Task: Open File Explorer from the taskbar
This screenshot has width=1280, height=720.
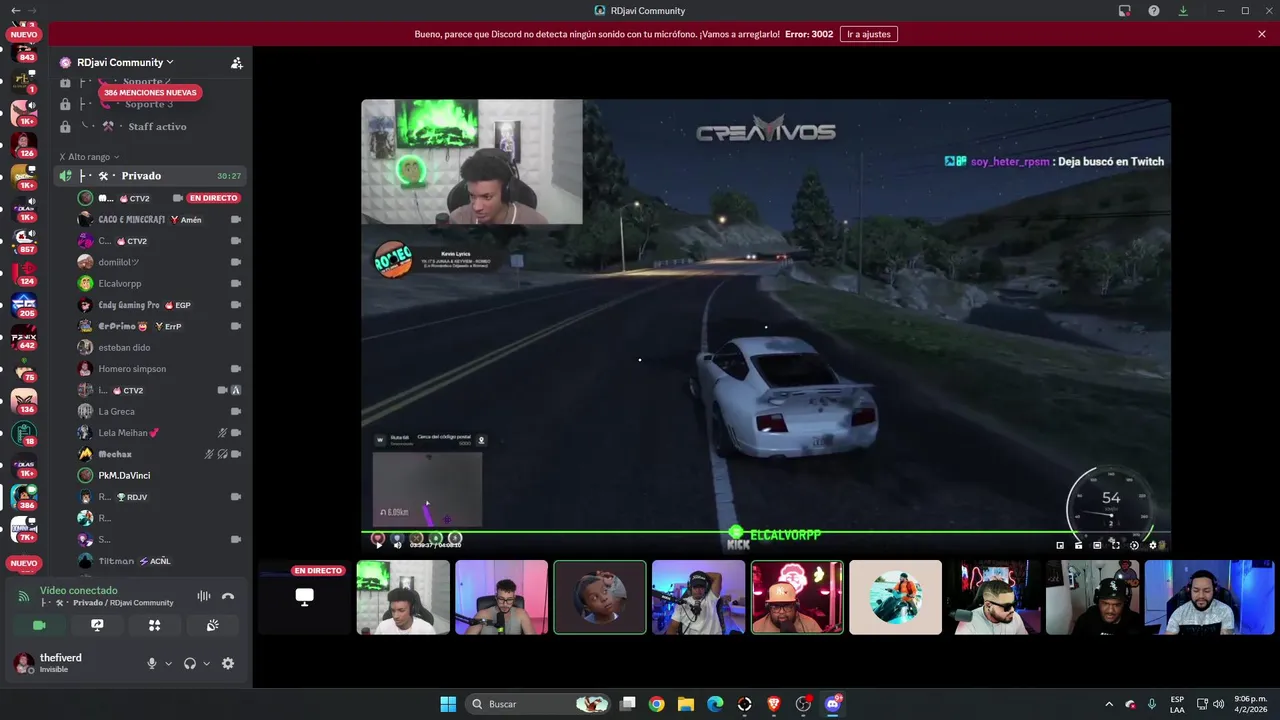Action: 686,704
